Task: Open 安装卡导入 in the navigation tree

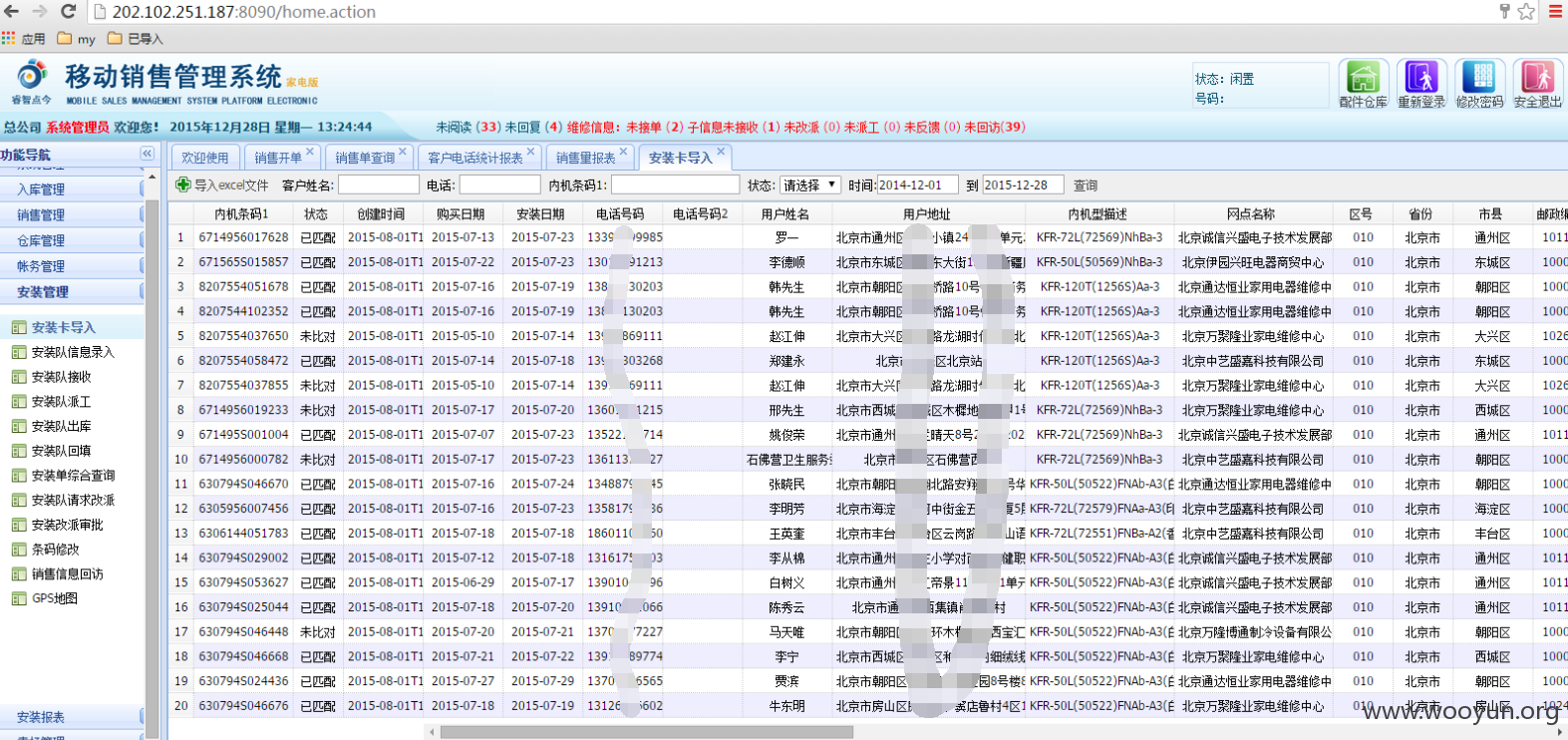Action: coord(63,327)
